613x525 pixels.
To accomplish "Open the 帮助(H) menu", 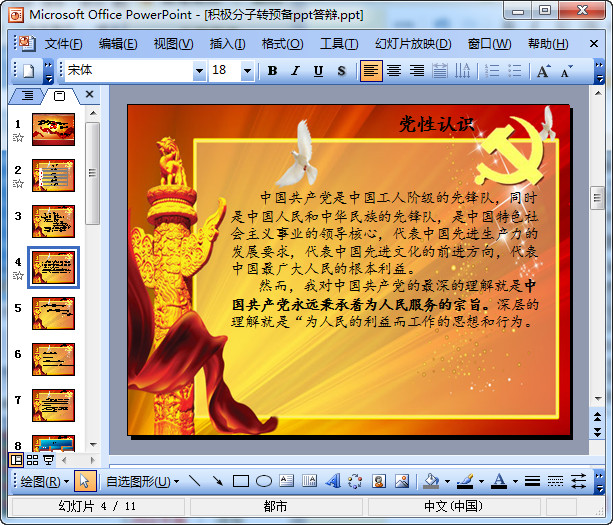I will pyautogui.click(x=548, y=44).
